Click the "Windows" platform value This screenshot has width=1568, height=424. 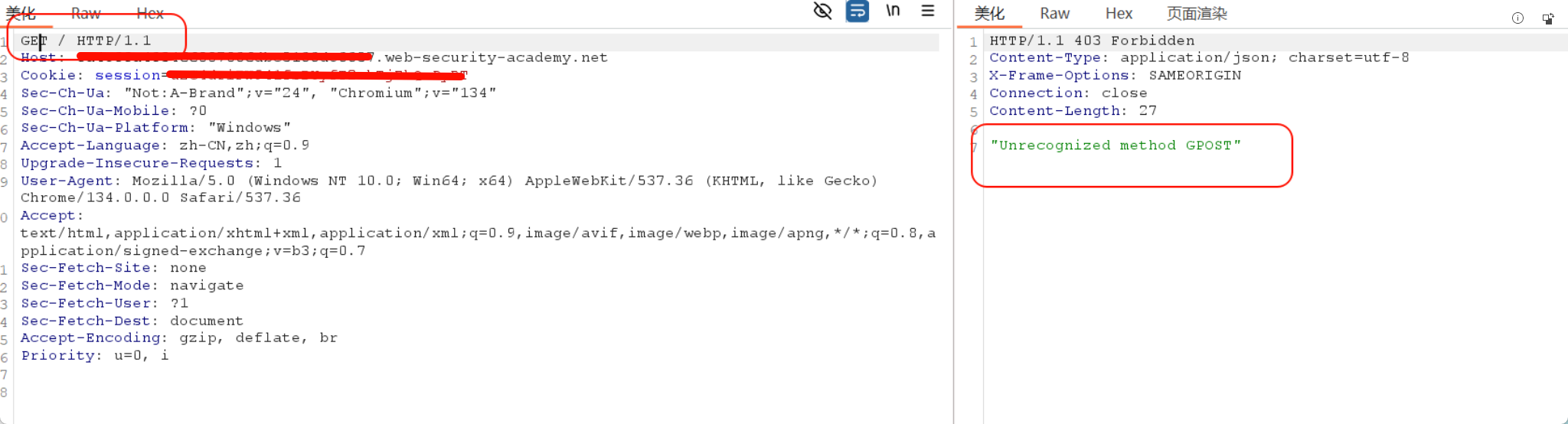pyautogui.click(x=249, y=128)
